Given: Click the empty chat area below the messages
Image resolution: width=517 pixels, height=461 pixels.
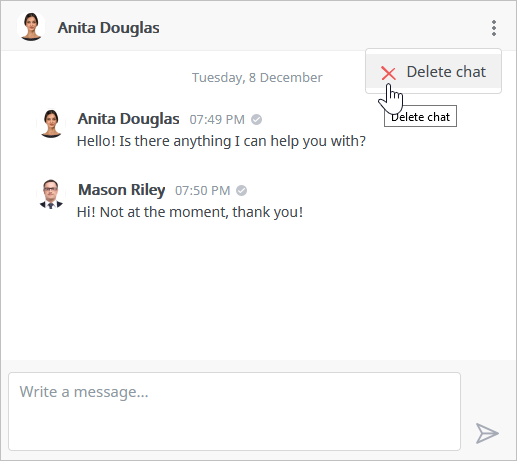Looking at the screenshot, I should [x=258, y=290].
